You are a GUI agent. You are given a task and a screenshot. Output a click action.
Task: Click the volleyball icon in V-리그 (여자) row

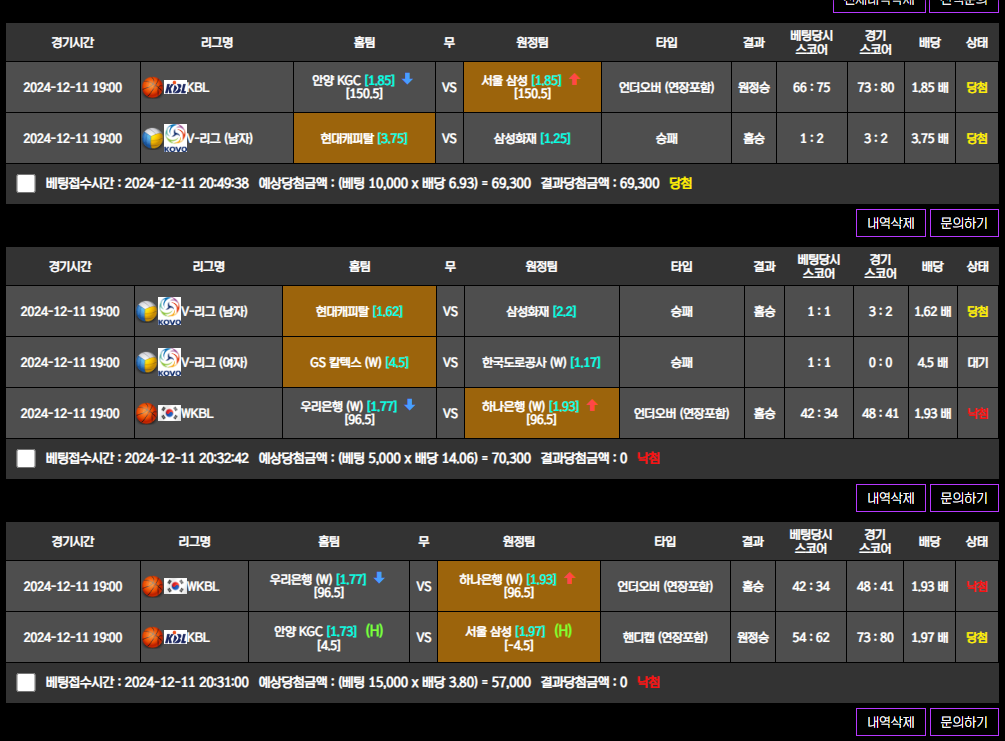click(147, 362)
